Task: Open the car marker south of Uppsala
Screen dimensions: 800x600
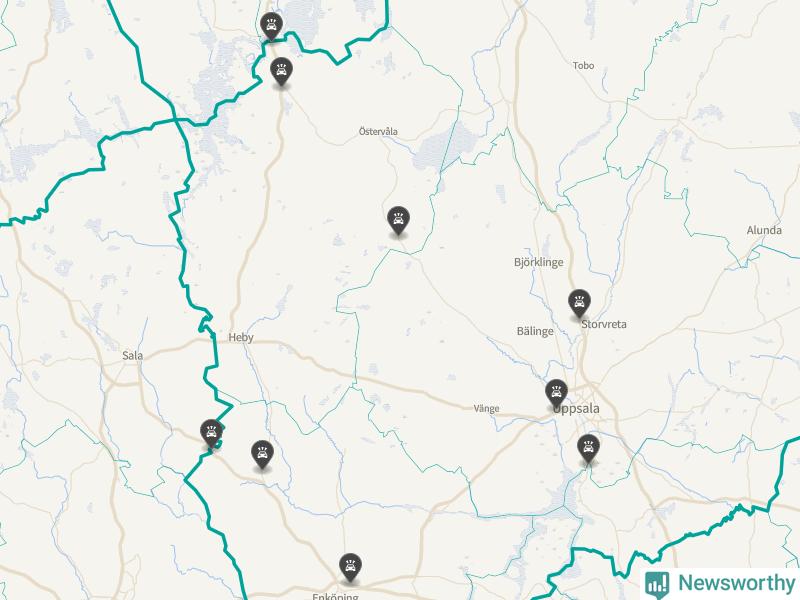Action: (x=588, y=449)
